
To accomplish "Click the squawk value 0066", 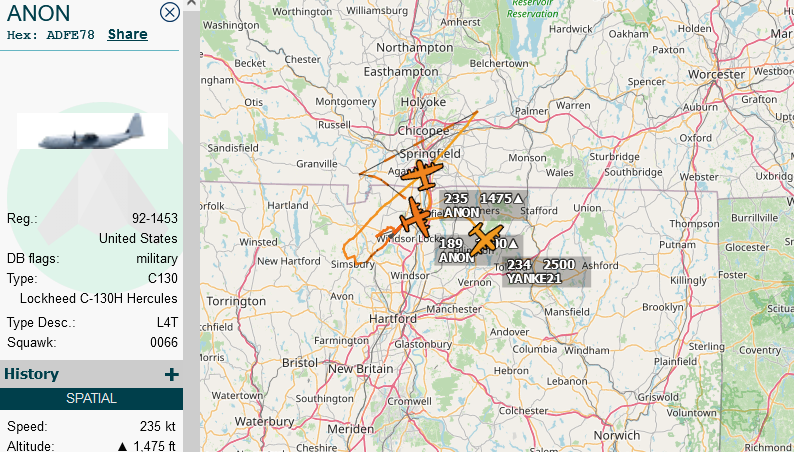I will [164, 343].
